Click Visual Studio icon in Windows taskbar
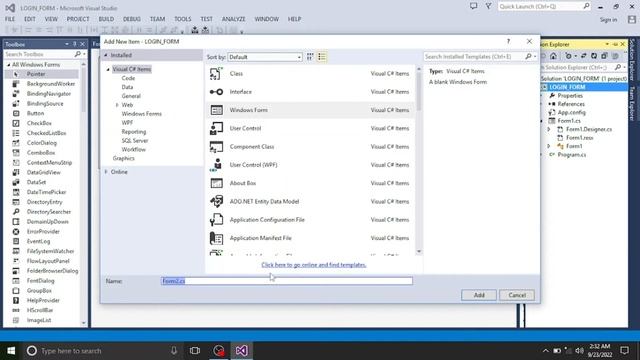This screenshot has height=360, width=640. point(241,350)
